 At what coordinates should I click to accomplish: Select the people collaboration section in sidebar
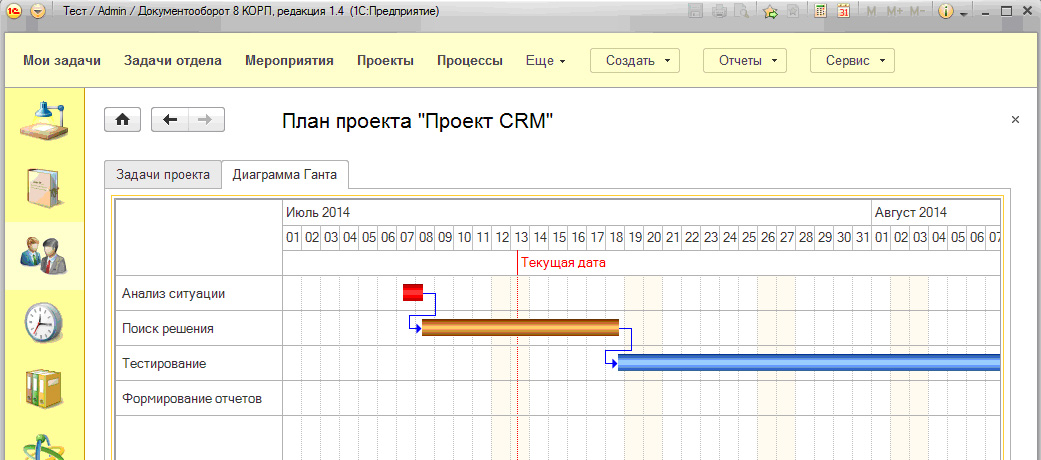pos(42,255)
